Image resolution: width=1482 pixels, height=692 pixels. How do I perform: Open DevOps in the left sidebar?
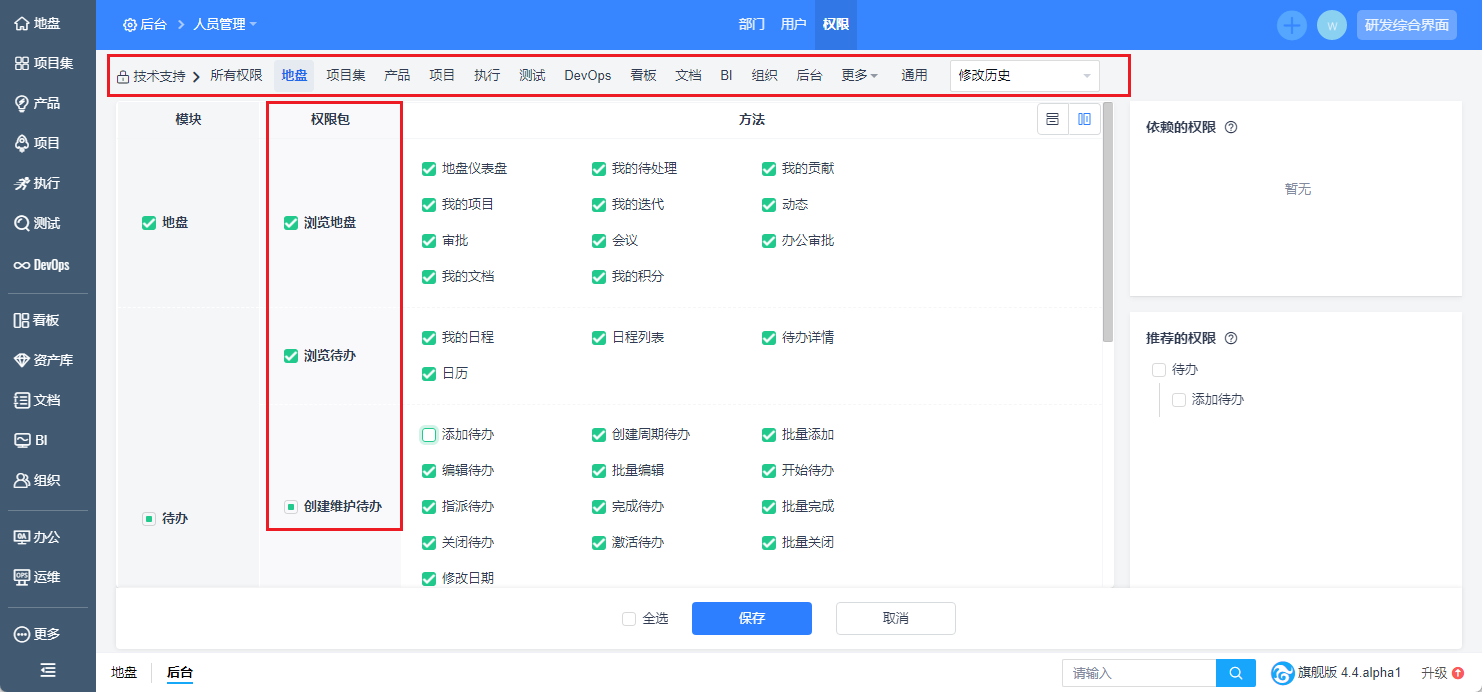click(x=42, y=265)
